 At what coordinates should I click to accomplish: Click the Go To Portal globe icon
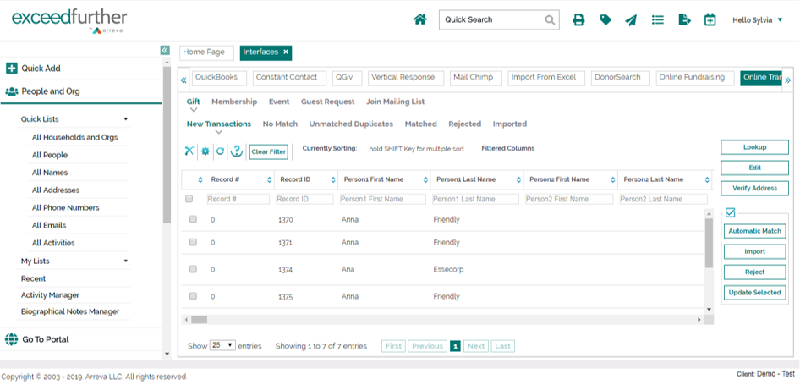11,339
